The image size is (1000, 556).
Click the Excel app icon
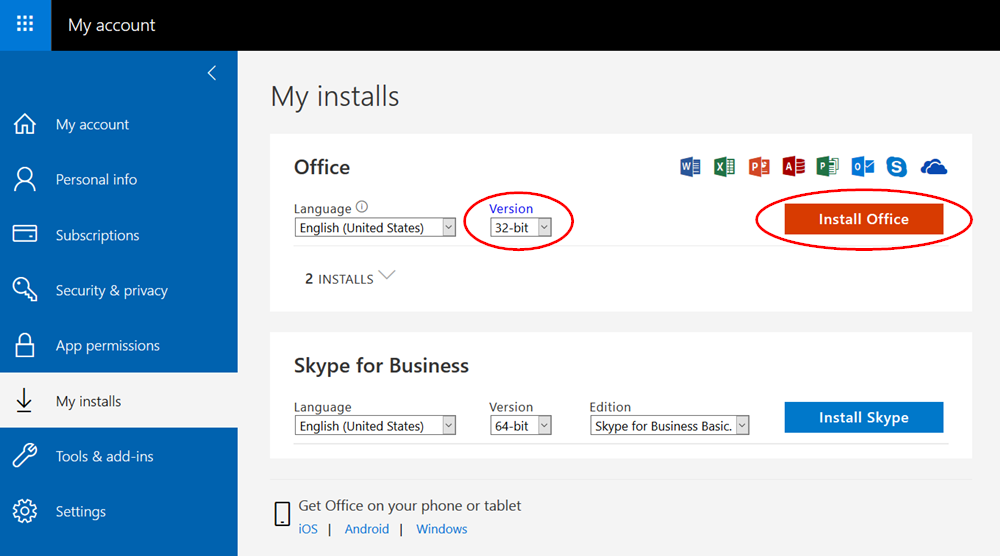pos(724,166)
